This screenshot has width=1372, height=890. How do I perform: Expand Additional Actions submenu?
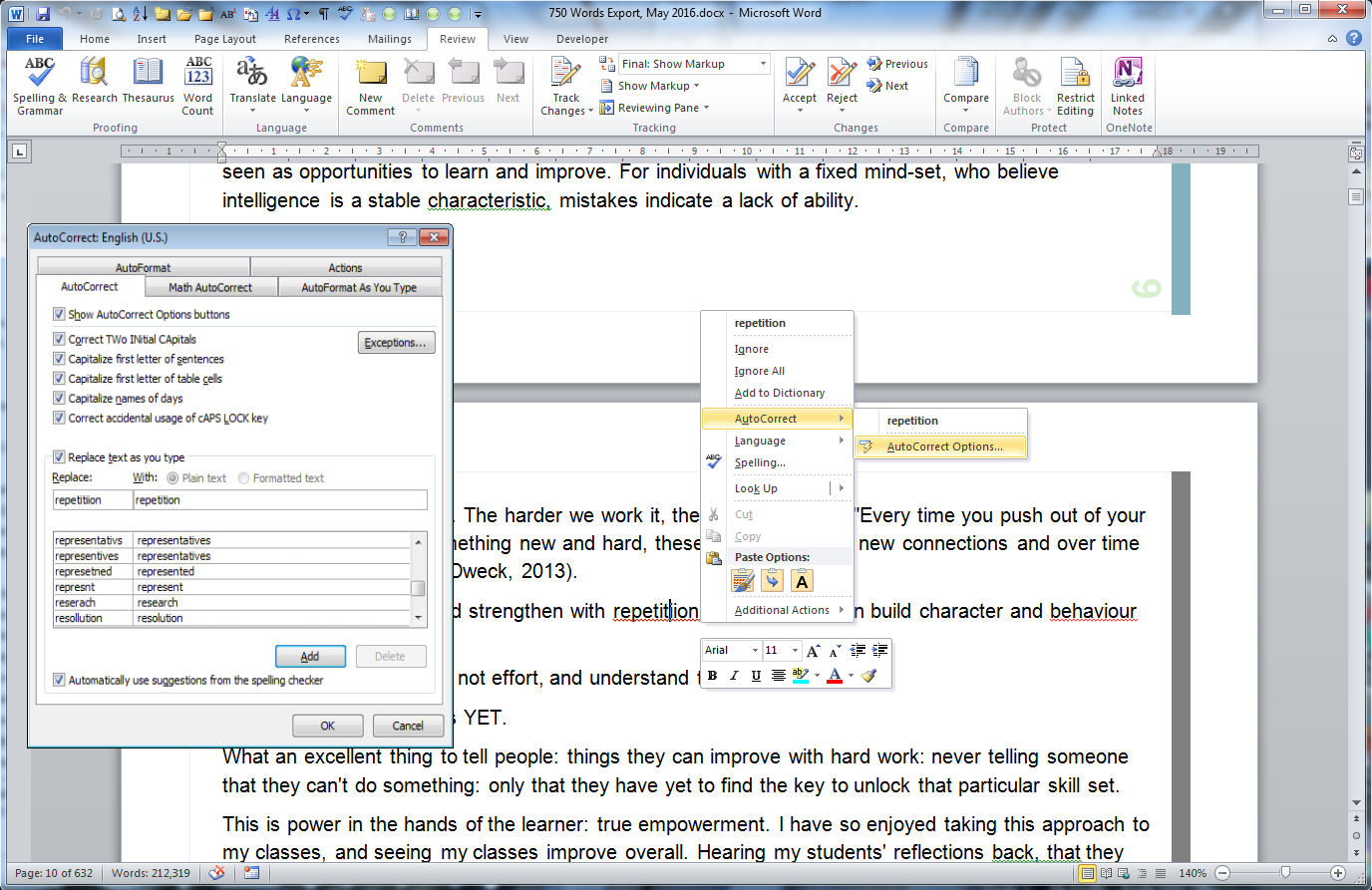click(777, 610)
